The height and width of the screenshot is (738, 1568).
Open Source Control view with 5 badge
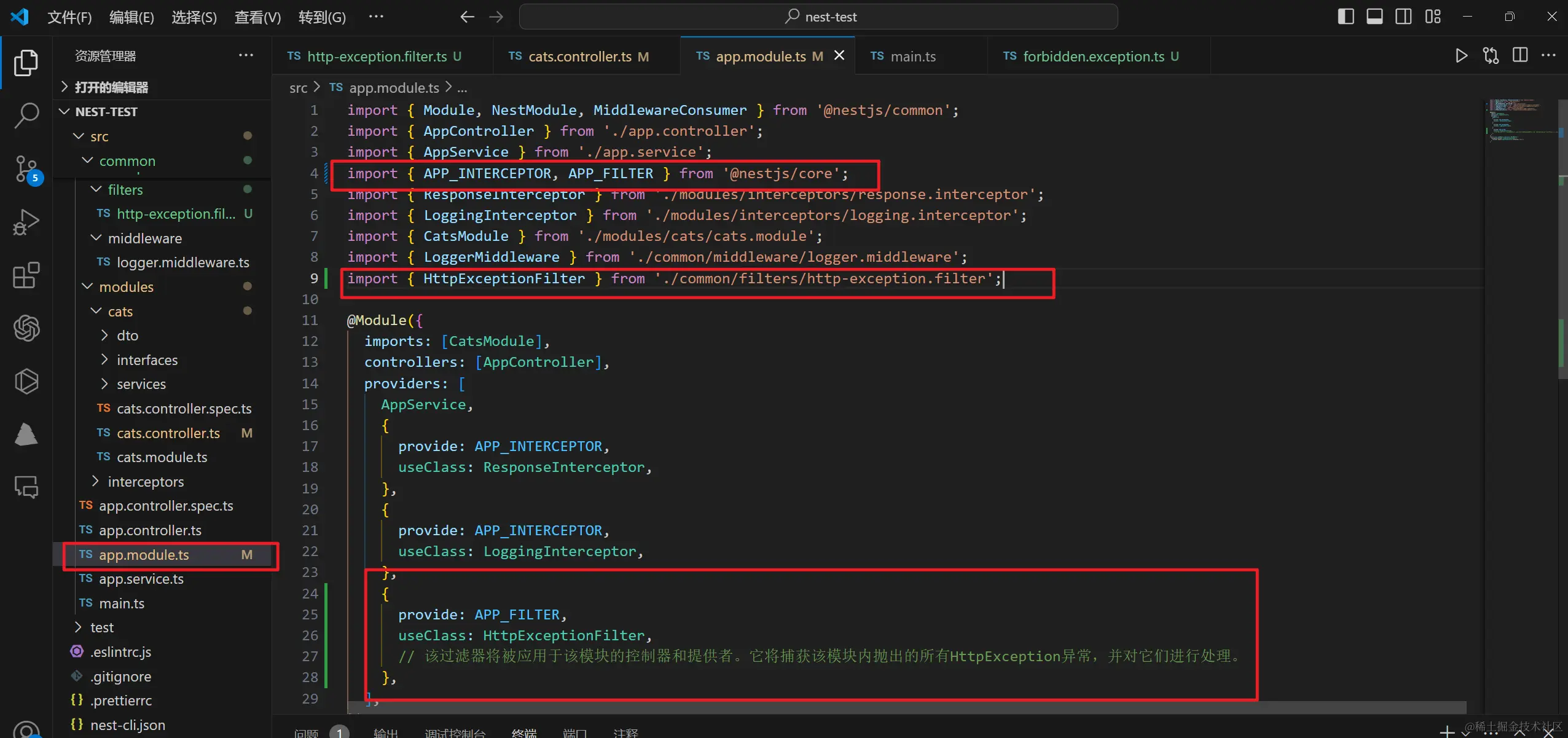click(27, 169)
